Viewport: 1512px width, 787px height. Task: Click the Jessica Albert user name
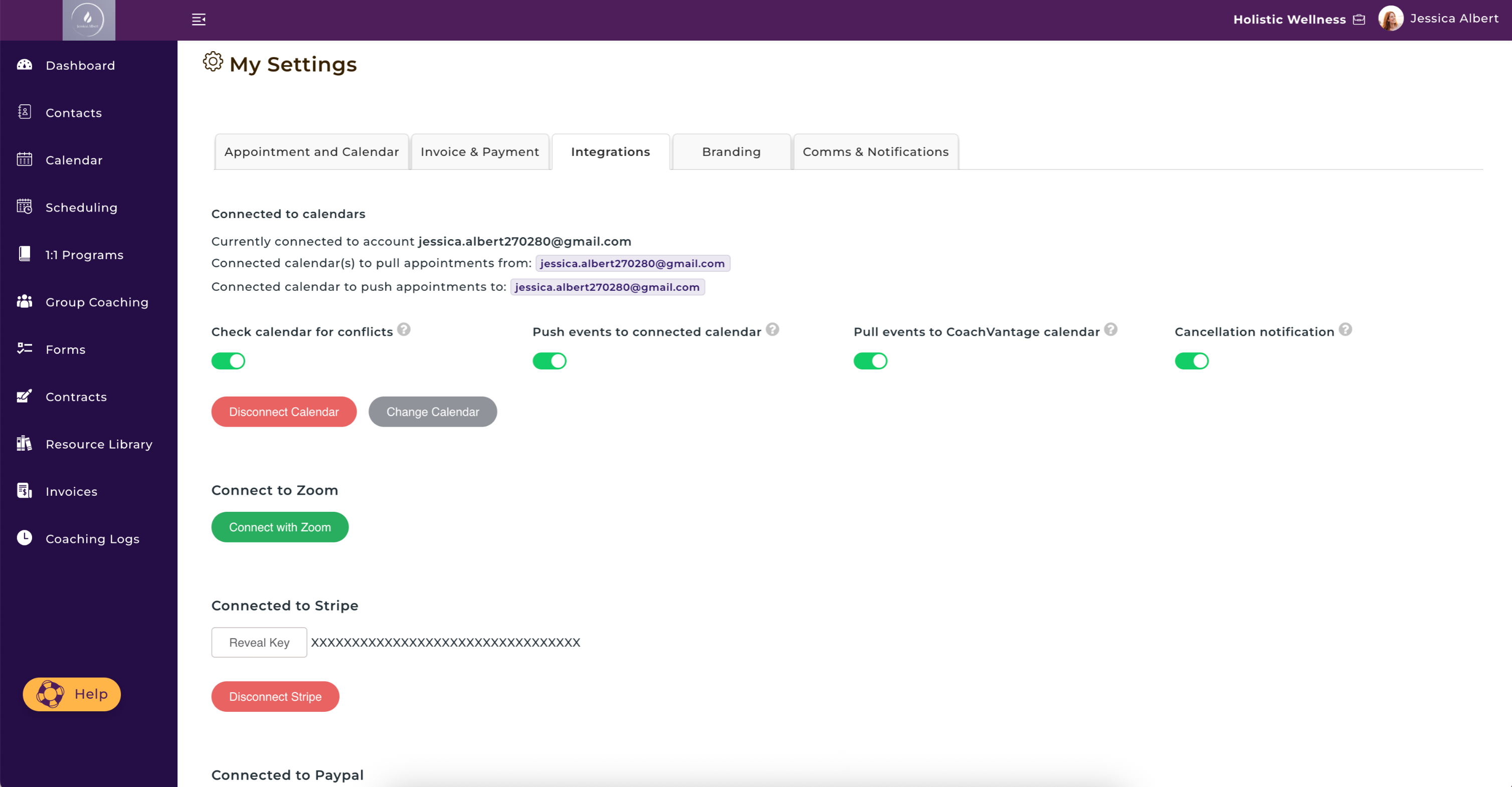1454,18
